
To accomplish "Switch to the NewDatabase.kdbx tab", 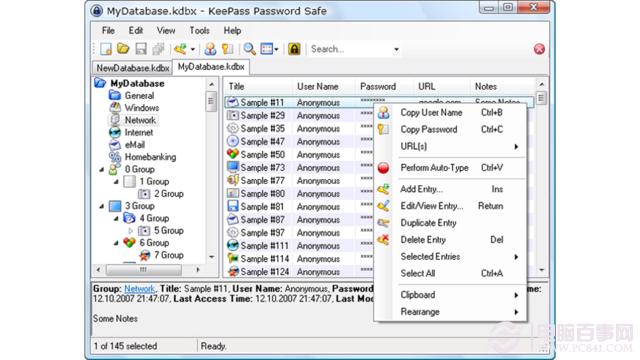I will click(x=133, y=68).
